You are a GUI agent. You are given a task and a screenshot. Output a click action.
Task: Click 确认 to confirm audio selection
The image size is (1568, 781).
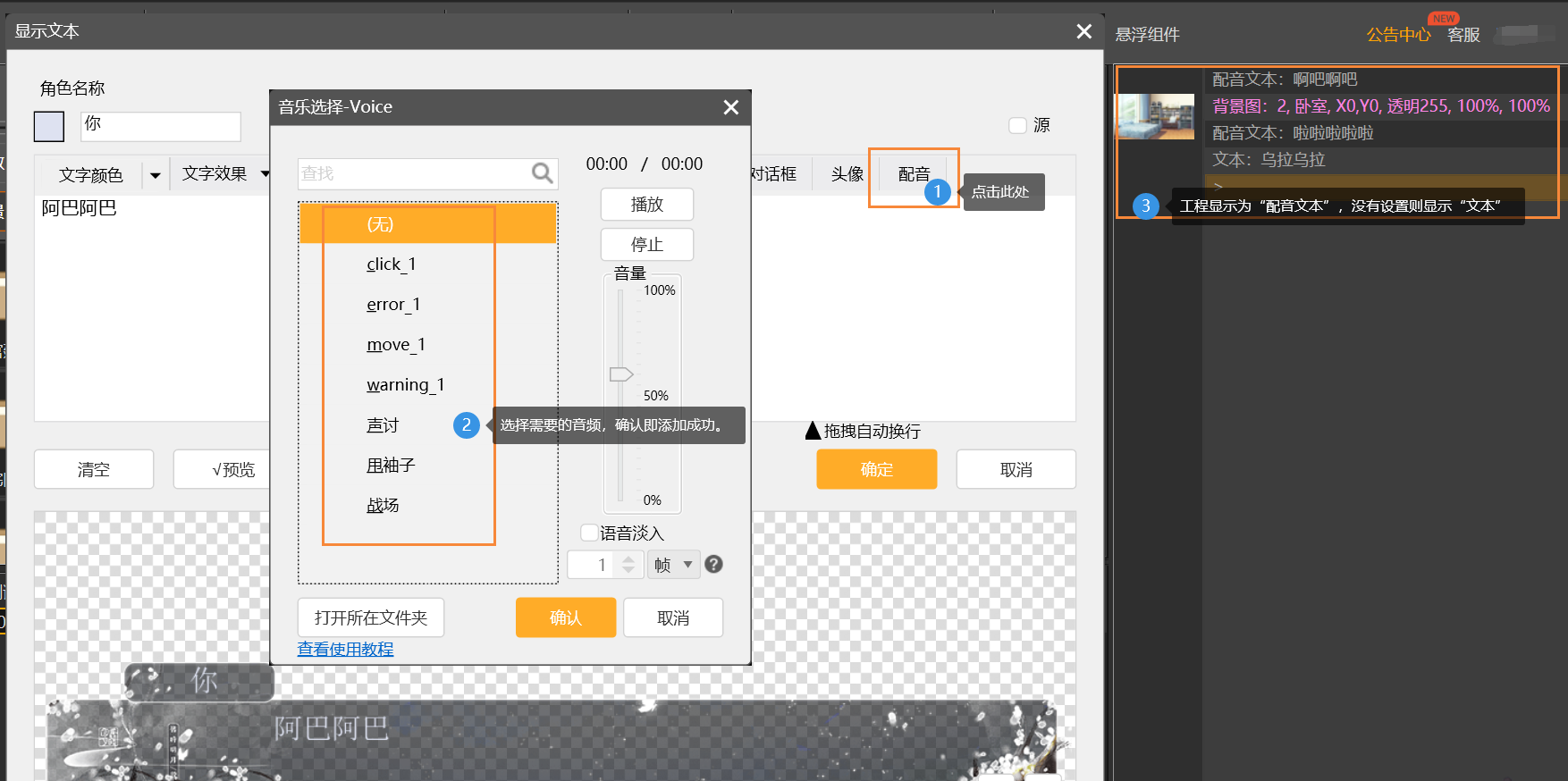[x=565, y=617]
